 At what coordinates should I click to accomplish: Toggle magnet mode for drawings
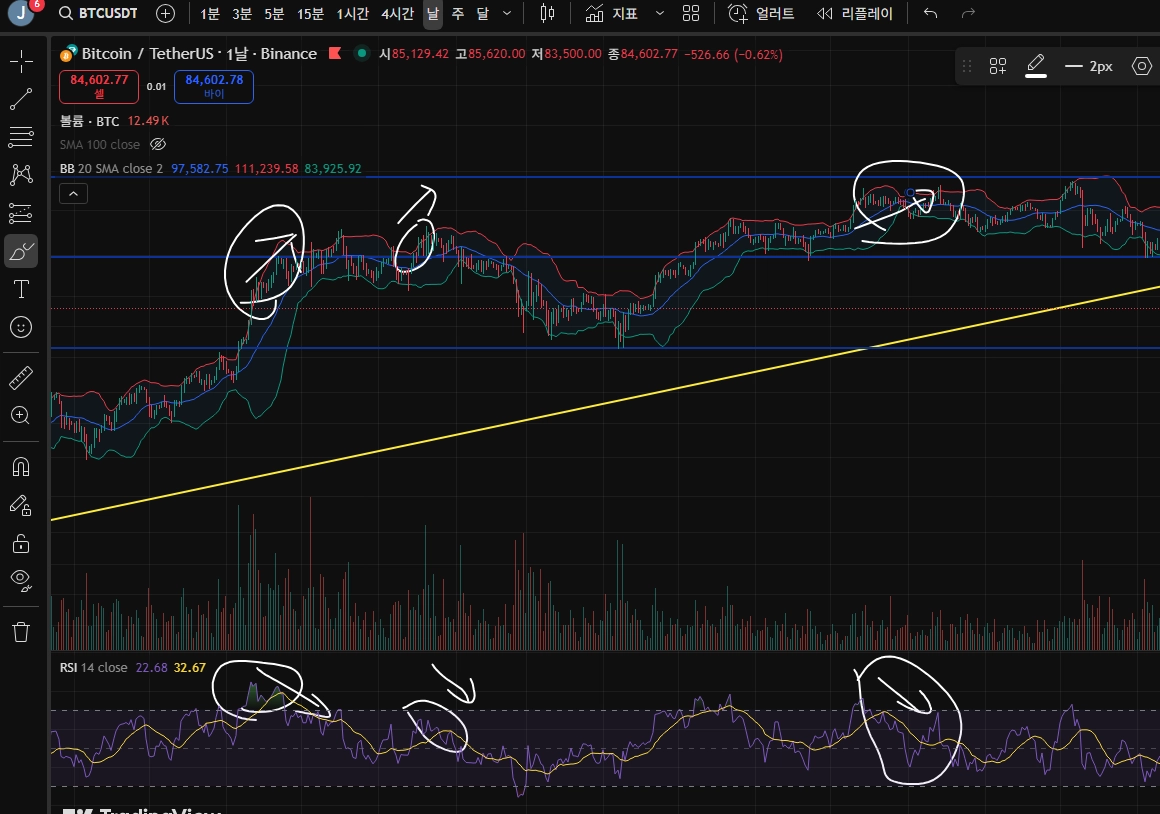click(x=21, y=467)
